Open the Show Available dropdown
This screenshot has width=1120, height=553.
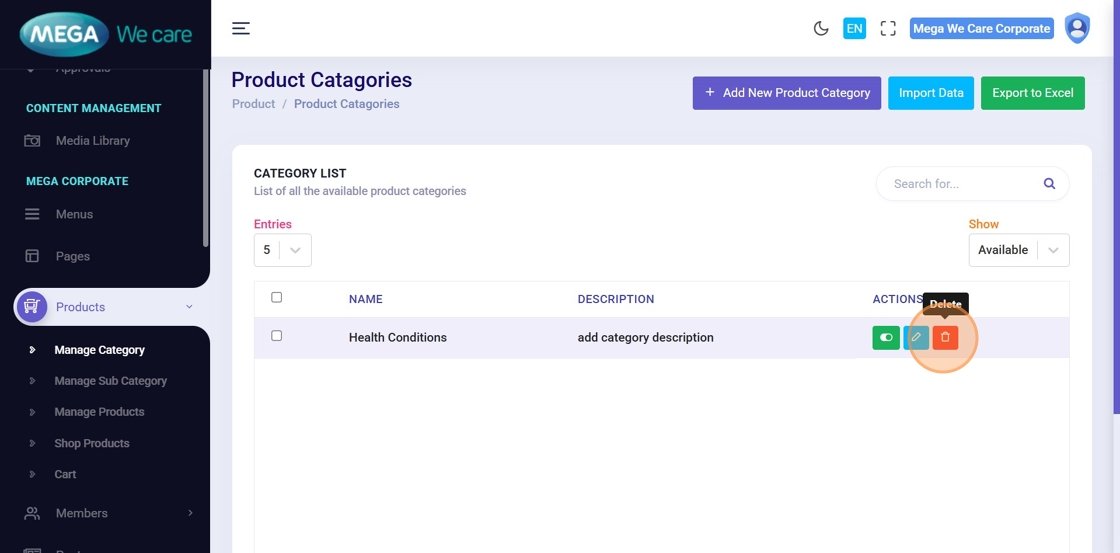click(1018, 250)
